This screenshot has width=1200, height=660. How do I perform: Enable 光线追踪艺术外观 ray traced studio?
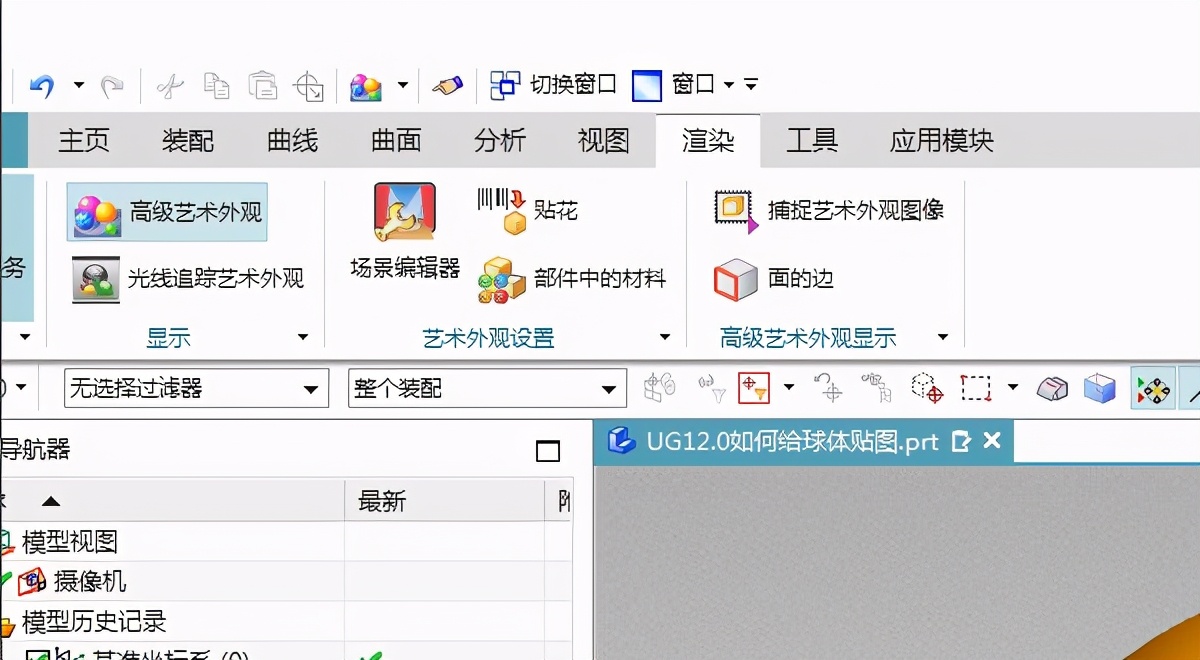pyautogui.click(x=188, y=279)
